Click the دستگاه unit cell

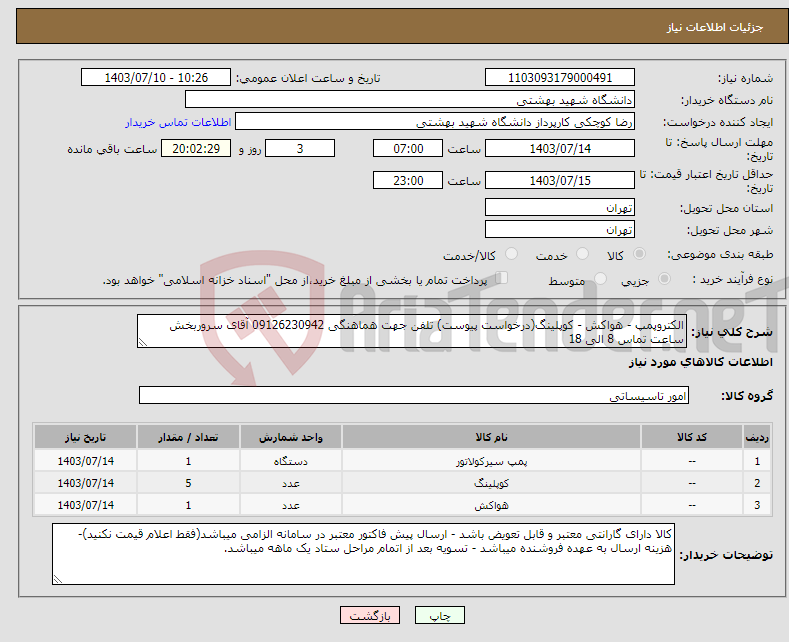point(291,461)
